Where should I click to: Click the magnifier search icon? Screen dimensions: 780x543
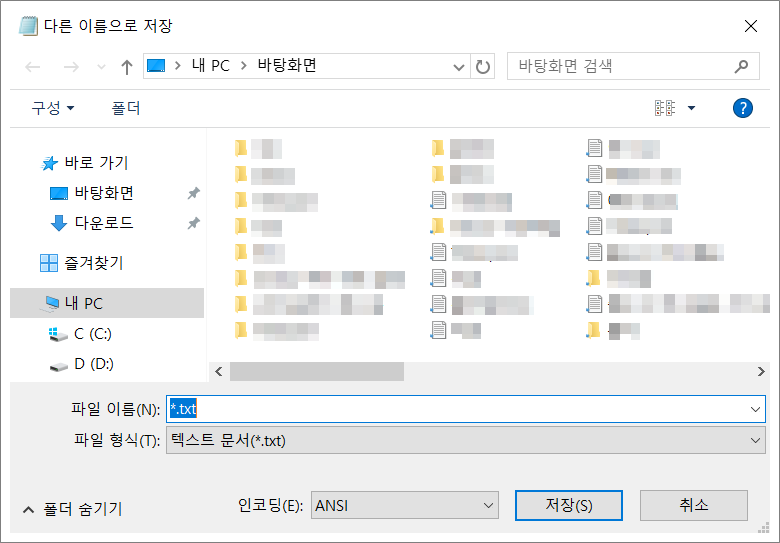[x=741, y=66]
